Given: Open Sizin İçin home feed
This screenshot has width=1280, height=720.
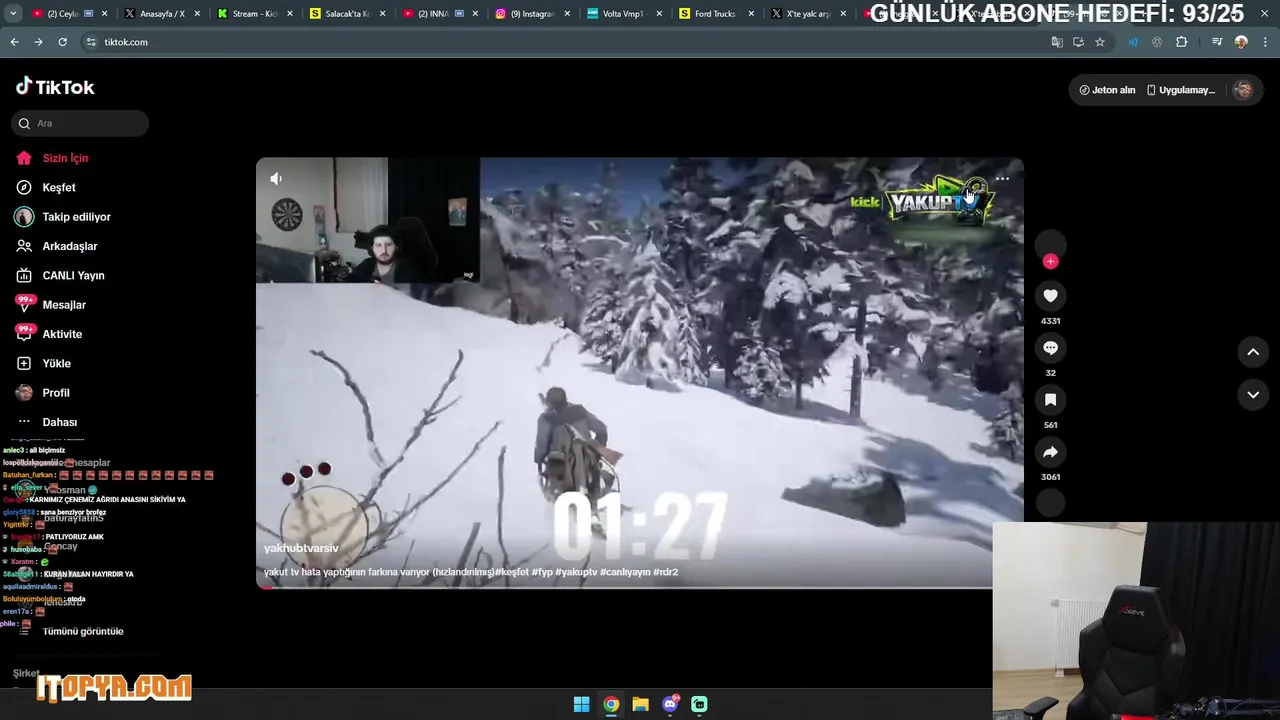Looking at the screenshot, I should (x=65, y=158).
